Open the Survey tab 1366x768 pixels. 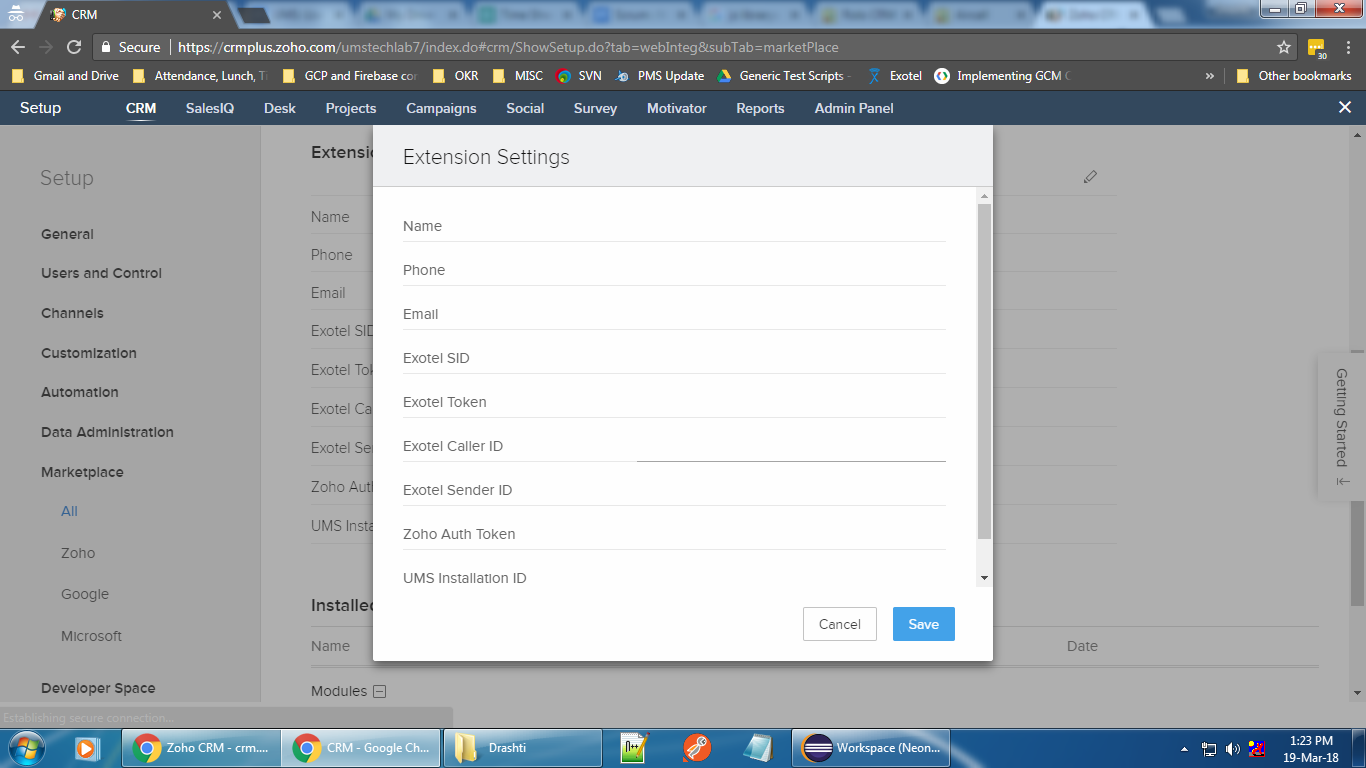point(595,108)
